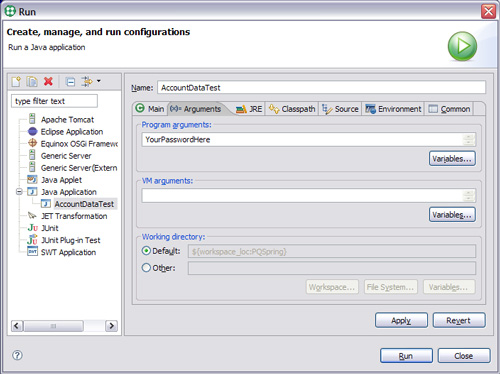Collapse the Java Application tree node
Screen dimensions: 500x374
[x=19, y=192]
